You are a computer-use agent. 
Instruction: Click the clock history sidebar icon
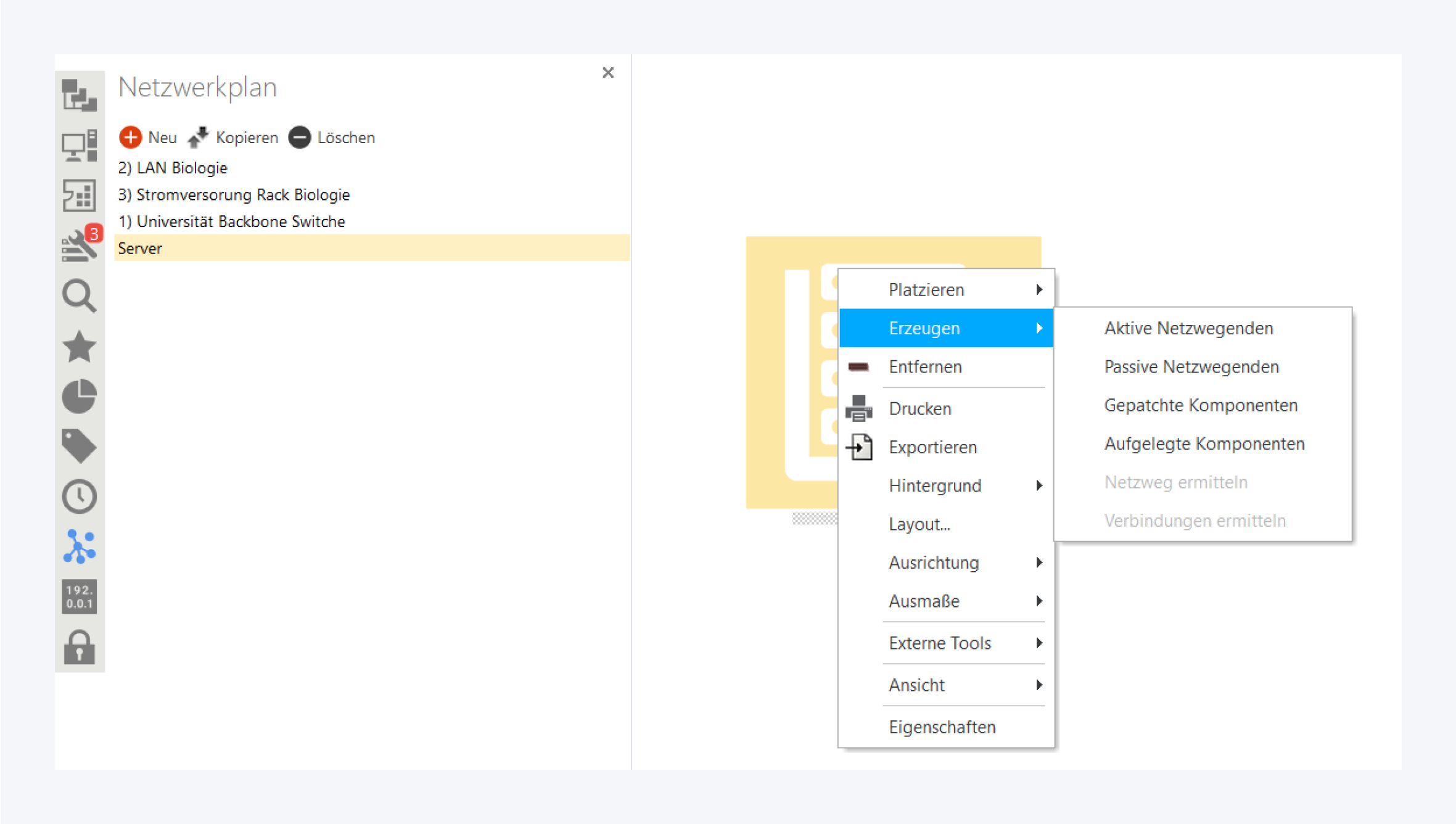click(79, 496)
